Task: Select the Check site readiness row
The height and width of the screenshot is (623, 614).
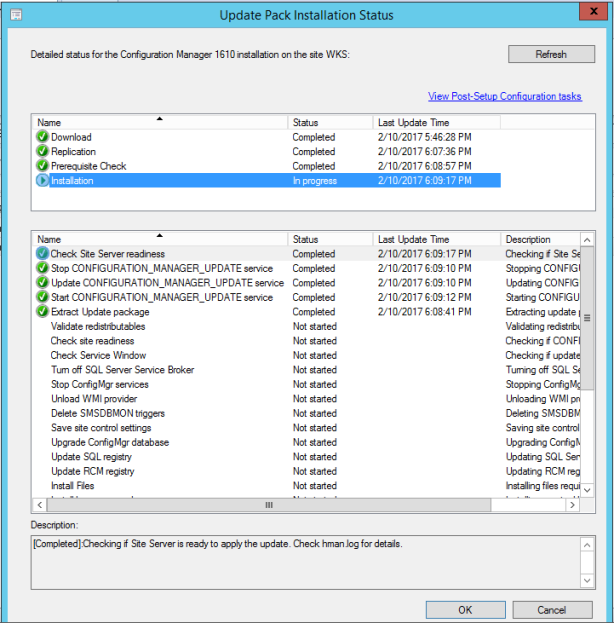Action: pos(308,341)
